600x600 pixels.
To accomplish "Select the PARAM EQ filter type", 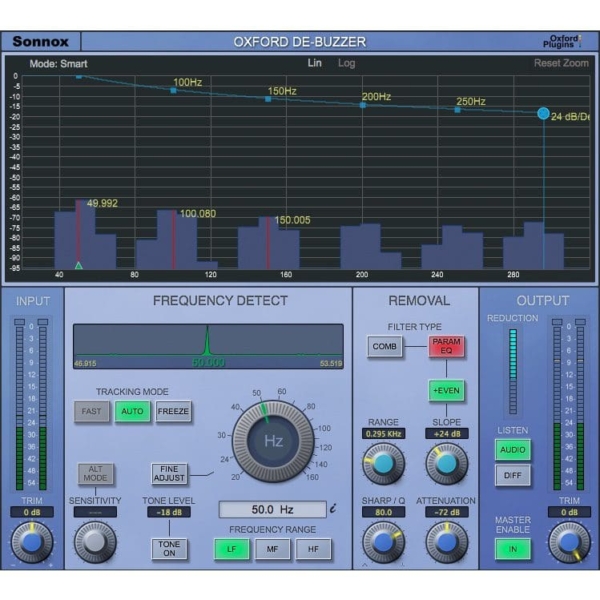I will [446, 346].
